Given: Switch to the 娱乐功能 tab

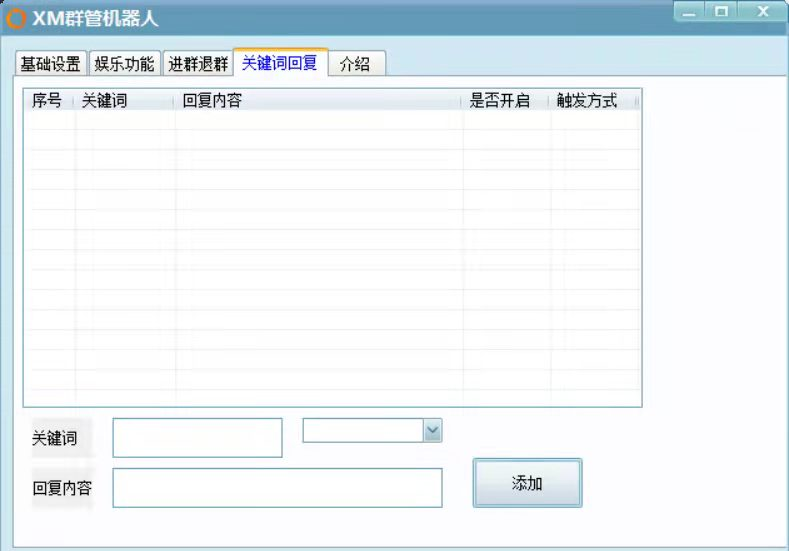Looking at the screenshot, I should click(124, 63).
